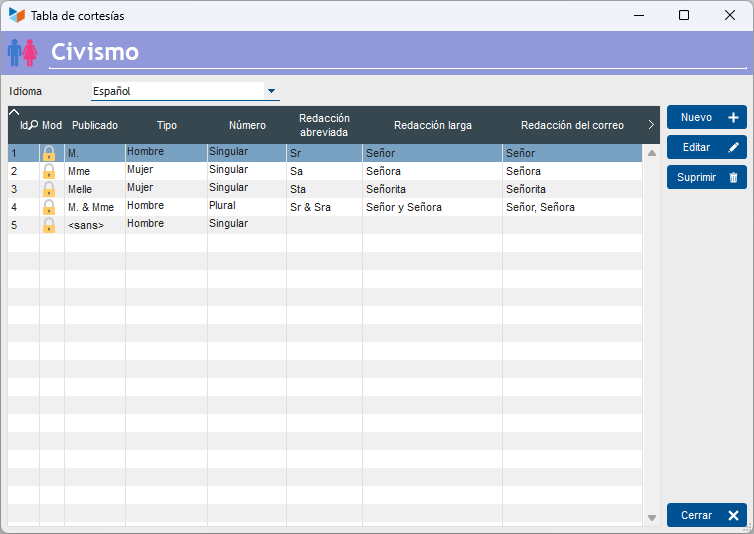Click the lock icon in row 1

(48, 153)
